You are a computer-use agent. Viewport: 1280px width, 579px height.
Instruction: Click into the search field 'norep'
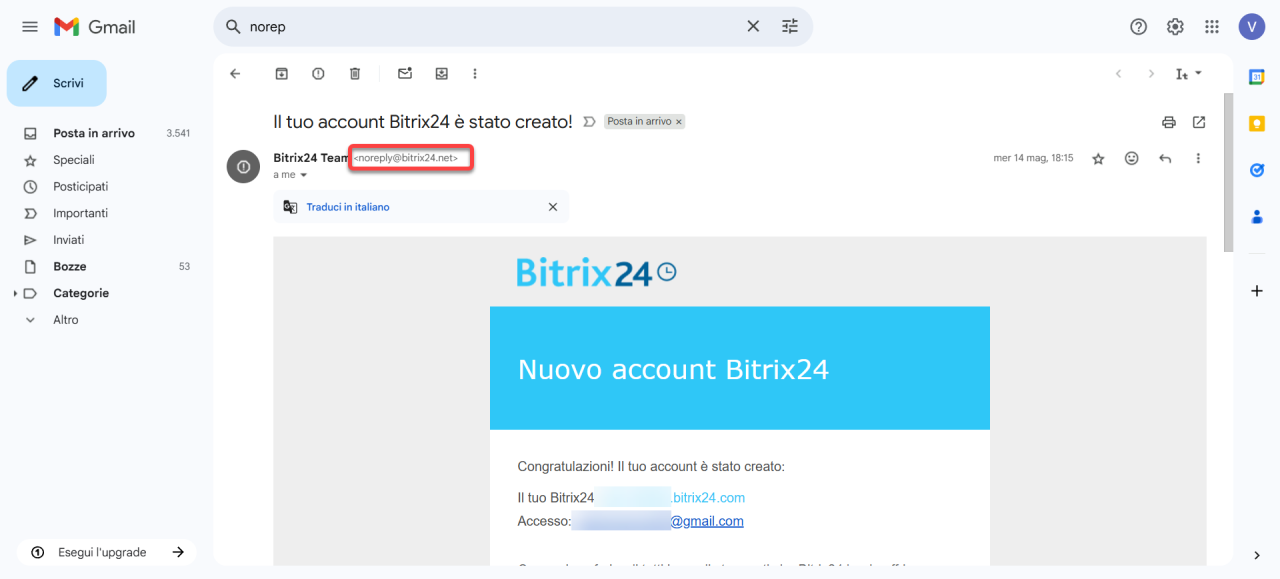[x=490, y=27]
